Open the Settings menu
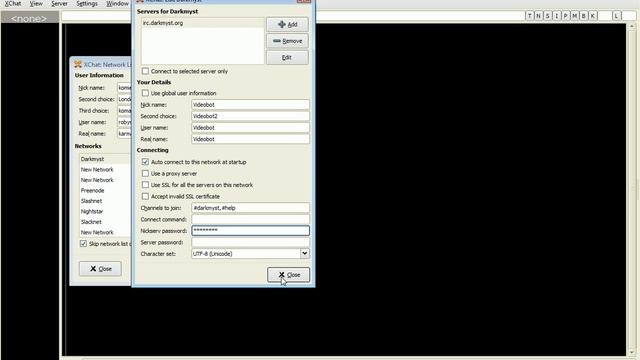The width and height of the screenshot is (640, 360). click(87, 4)
